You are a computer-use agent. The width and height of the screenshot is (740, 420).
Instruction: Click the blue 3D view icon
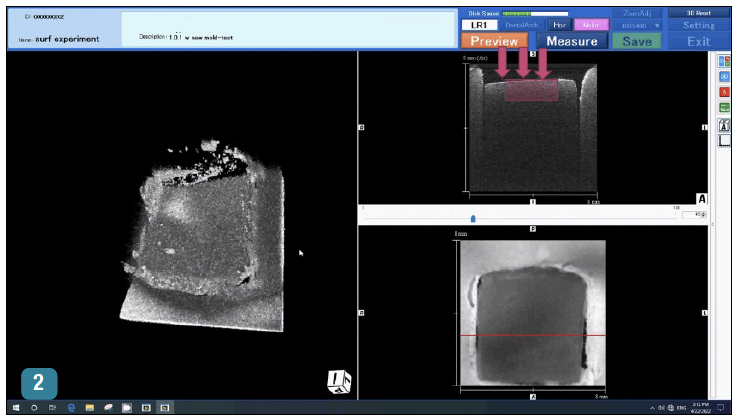725,75
